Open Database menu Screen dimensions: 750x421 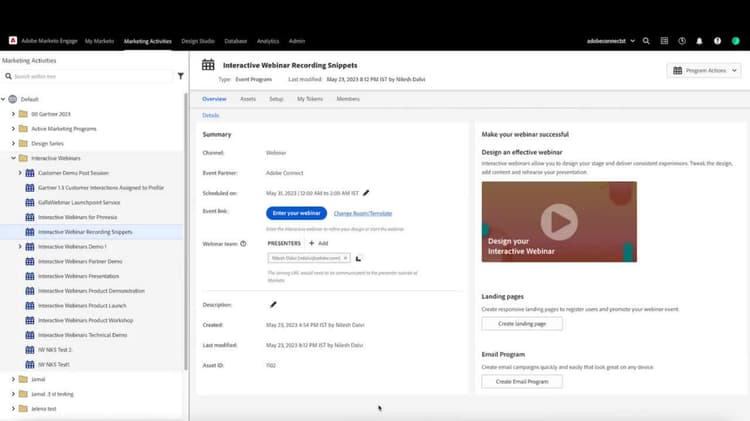click(235, 41)
